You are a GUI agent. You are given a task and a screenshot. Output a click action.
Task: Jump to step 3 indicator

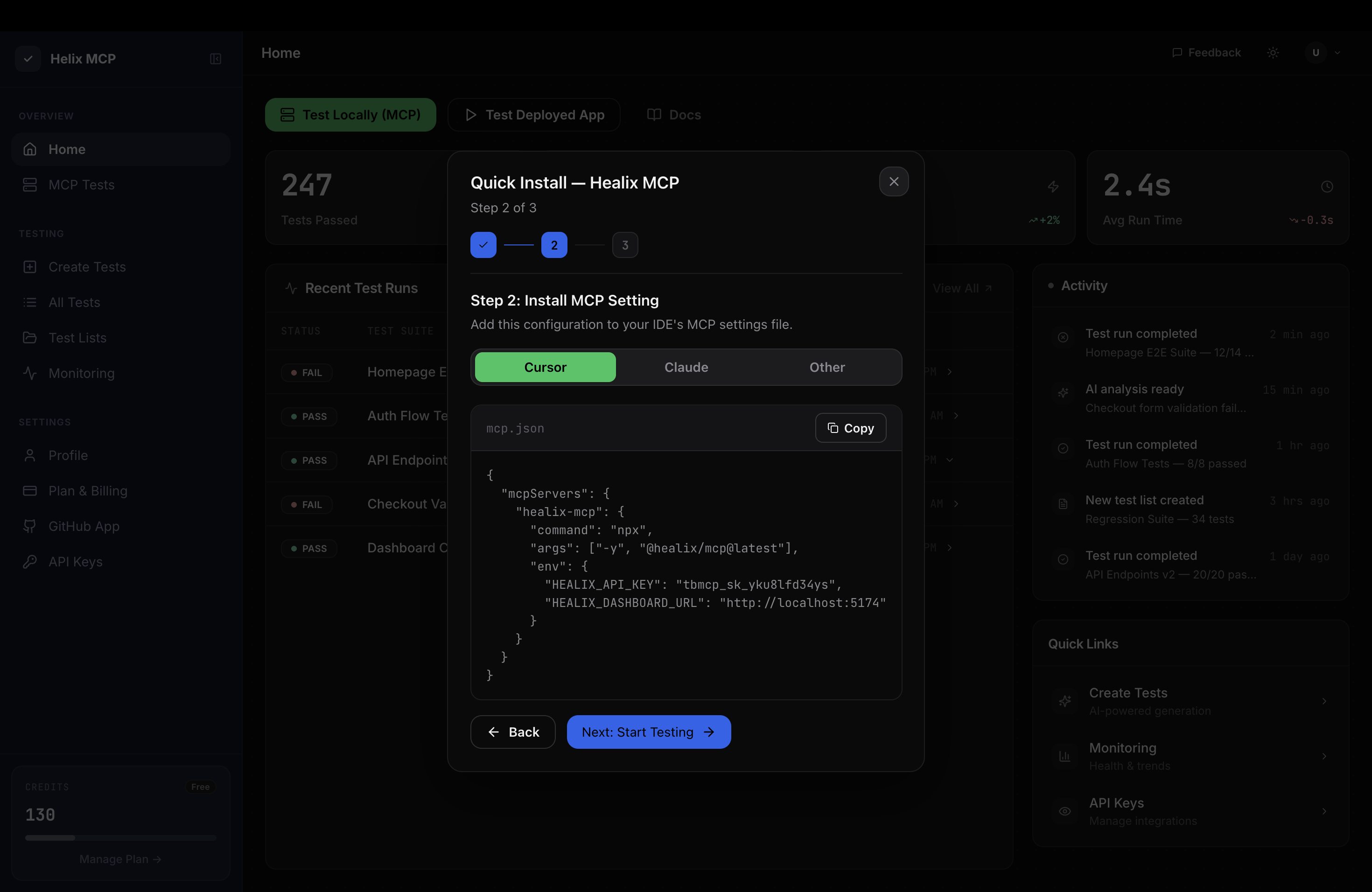tap(624, 245)
